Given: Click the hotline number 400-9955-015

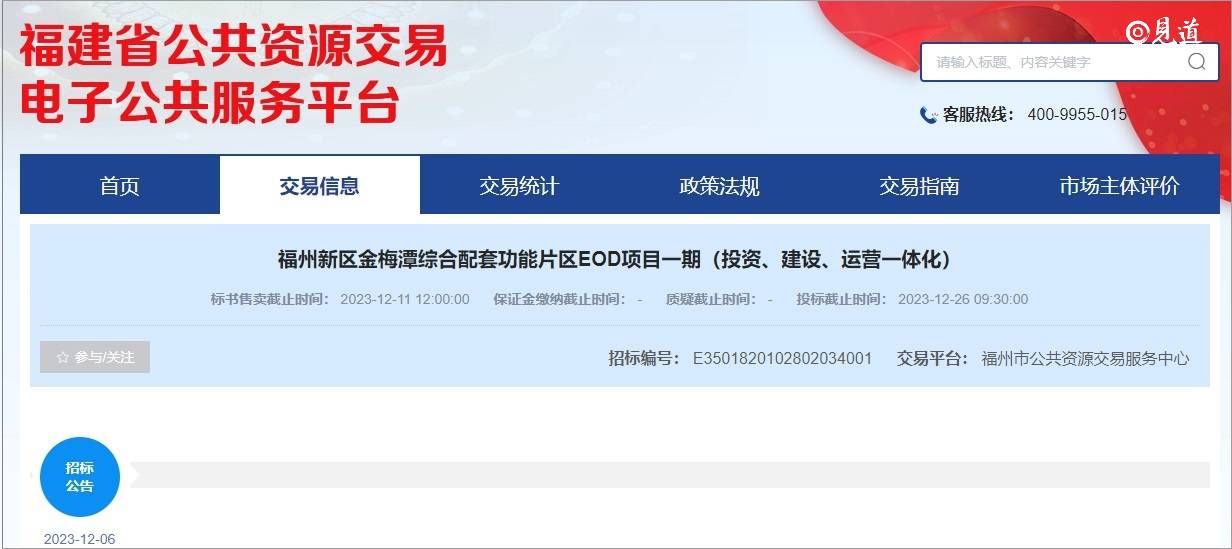Looking at the screenshot, I should tap(1077, 115).
